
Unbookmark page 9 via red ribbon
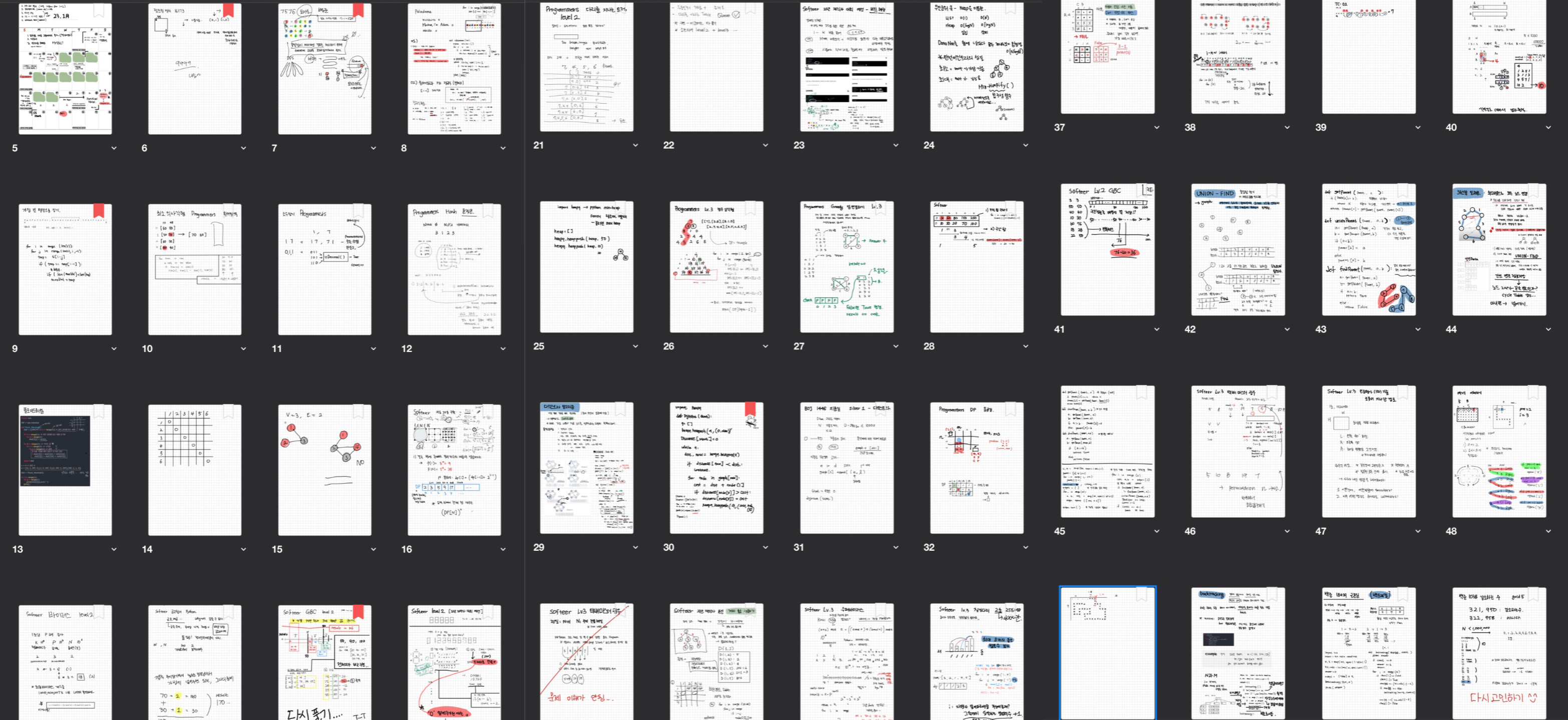click(99, 211)
